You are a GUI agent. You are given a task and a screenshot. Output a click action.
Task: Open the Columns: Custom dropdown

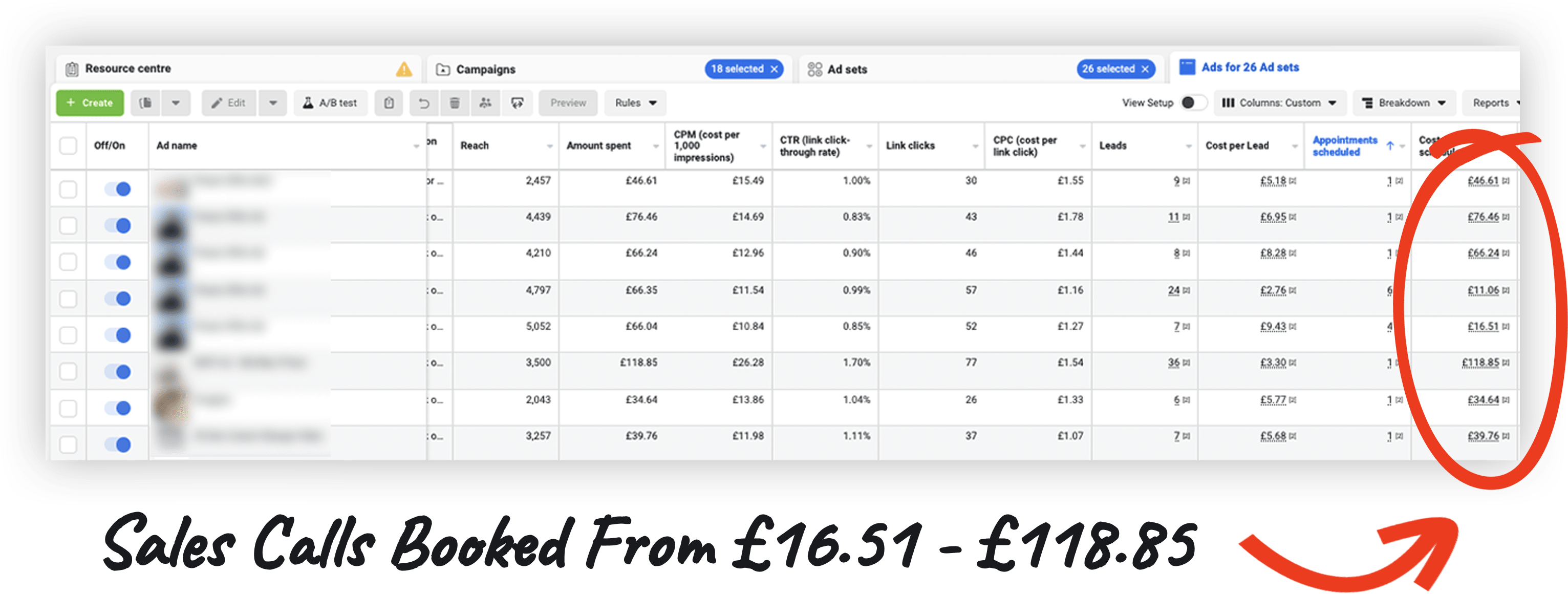coord(1279,103)
